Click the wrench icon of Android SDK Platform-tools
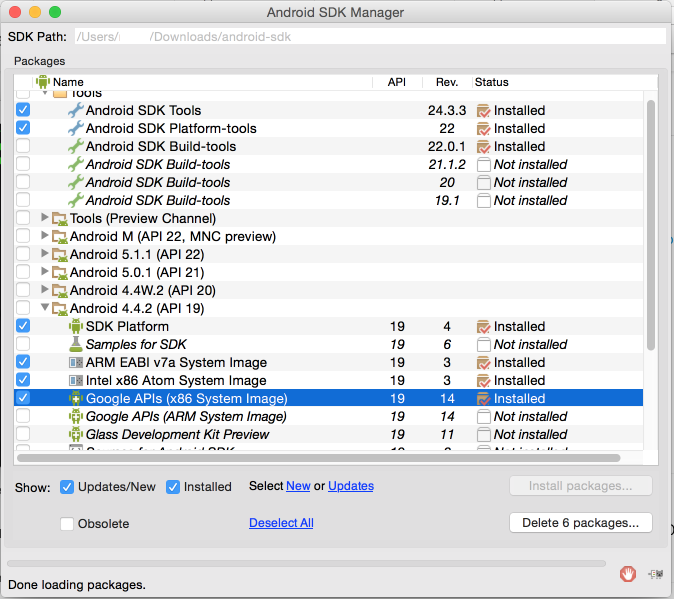674x599 pixels. (76, 128)
